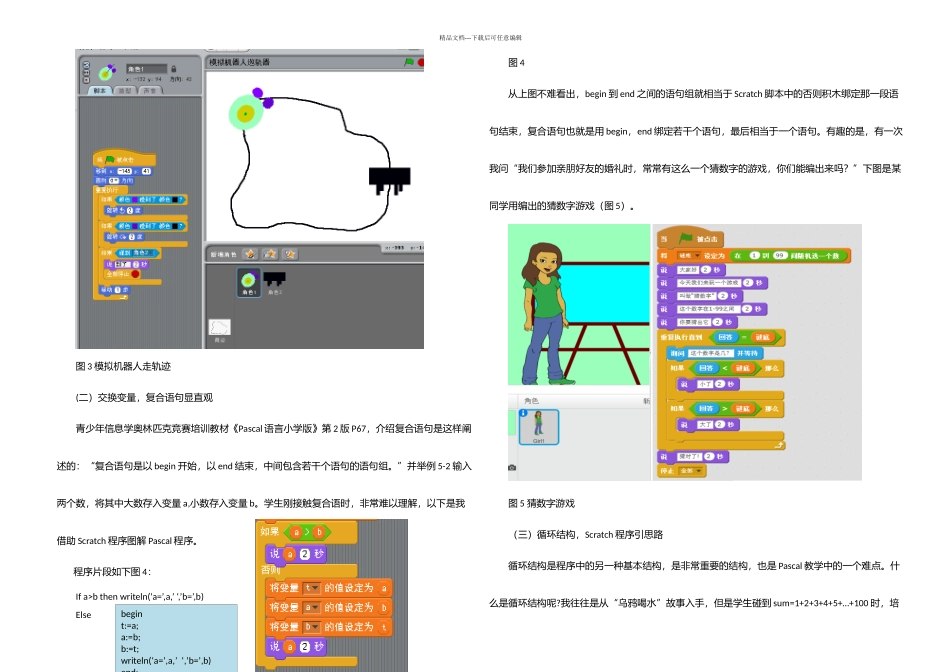This screenshot has width=950, height=672.
Task: Click '小了' text field in say block
Action: tap(705, 384)
